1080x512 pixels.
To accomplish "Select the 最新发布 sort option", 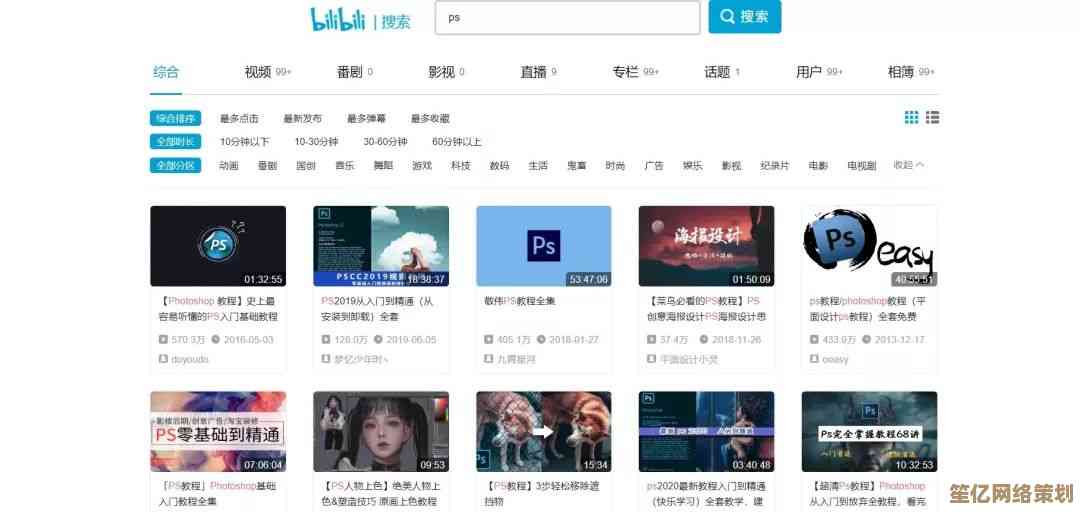I will coord(303,119).
